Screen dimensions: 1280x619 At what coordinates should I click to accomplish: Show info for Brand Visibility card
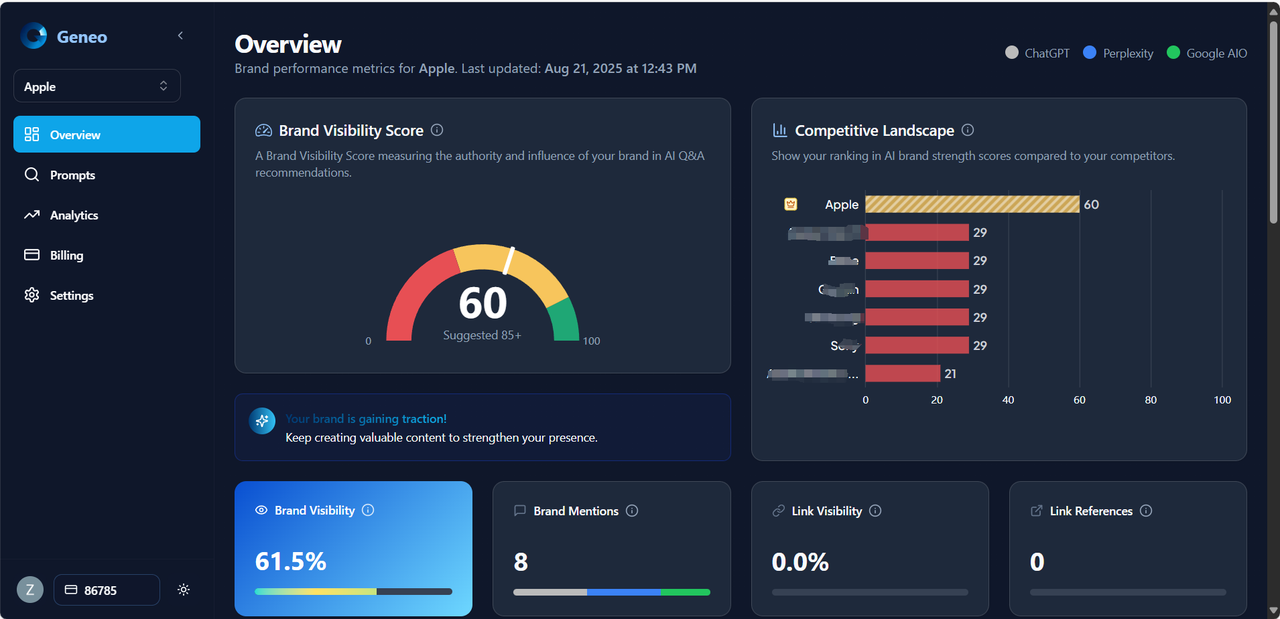point(368,510)
